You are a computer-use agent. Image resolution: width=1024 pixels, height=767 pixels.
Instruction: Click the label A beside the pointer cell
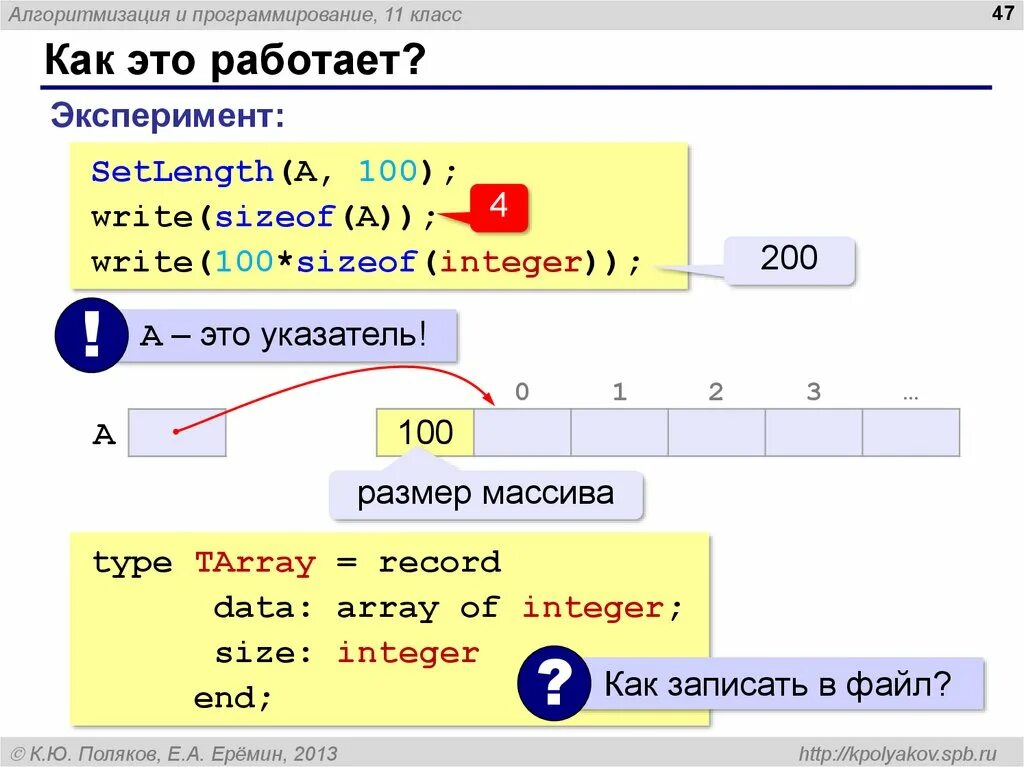click(x=104, y=434)
